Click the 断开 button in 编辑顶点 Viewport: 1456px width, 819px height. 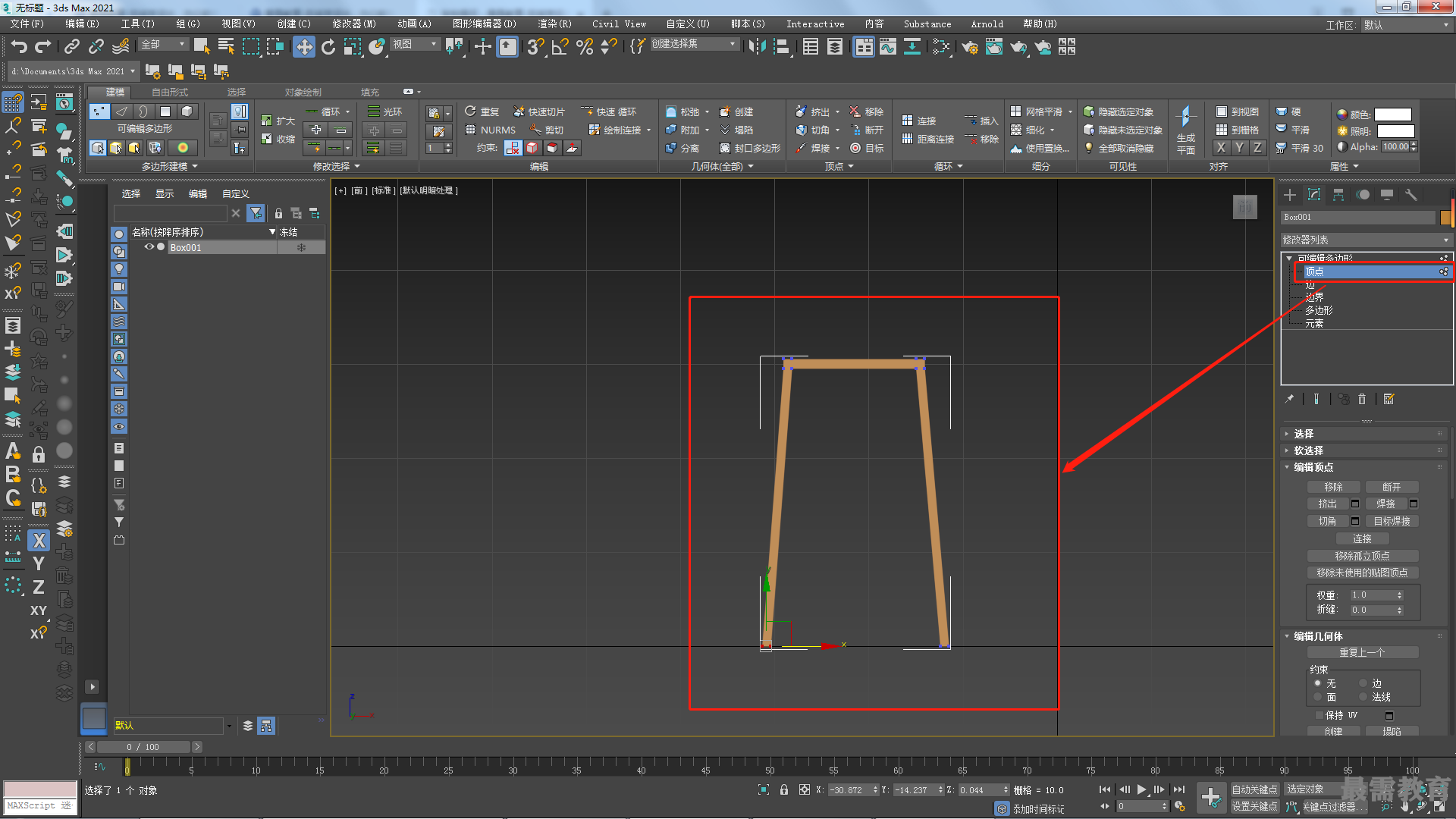tap(1392, 487)
